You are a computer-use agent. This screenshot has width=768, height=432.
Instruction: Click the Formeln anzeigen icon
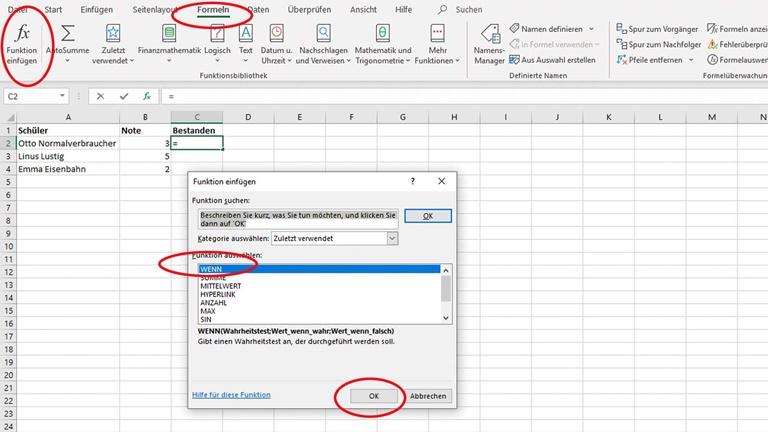point(712,29)
